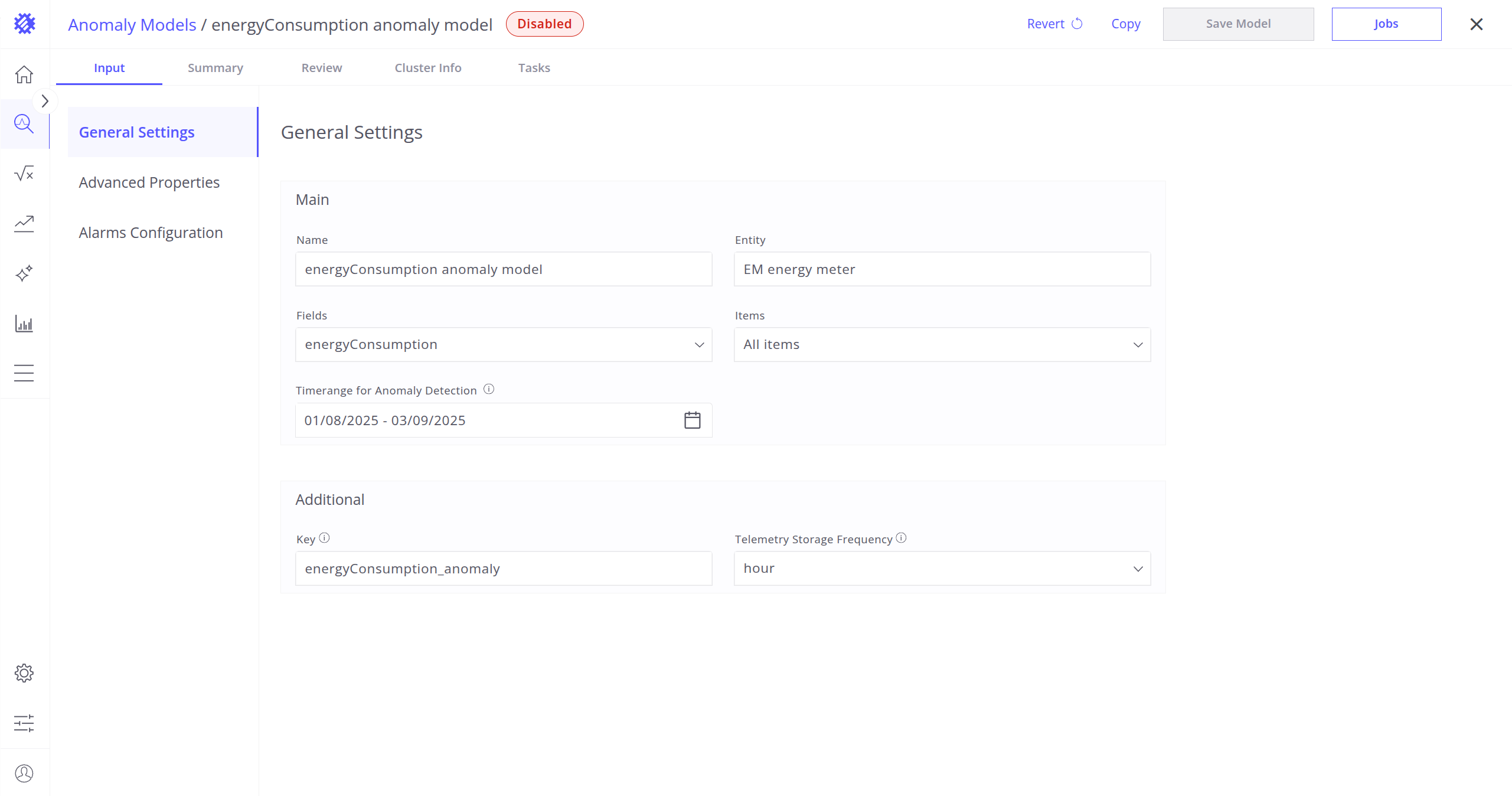Viewport: 1512px width, 796px height.
Task: Expand the sidebar with chevron arrow
Action: coord(45,102)
